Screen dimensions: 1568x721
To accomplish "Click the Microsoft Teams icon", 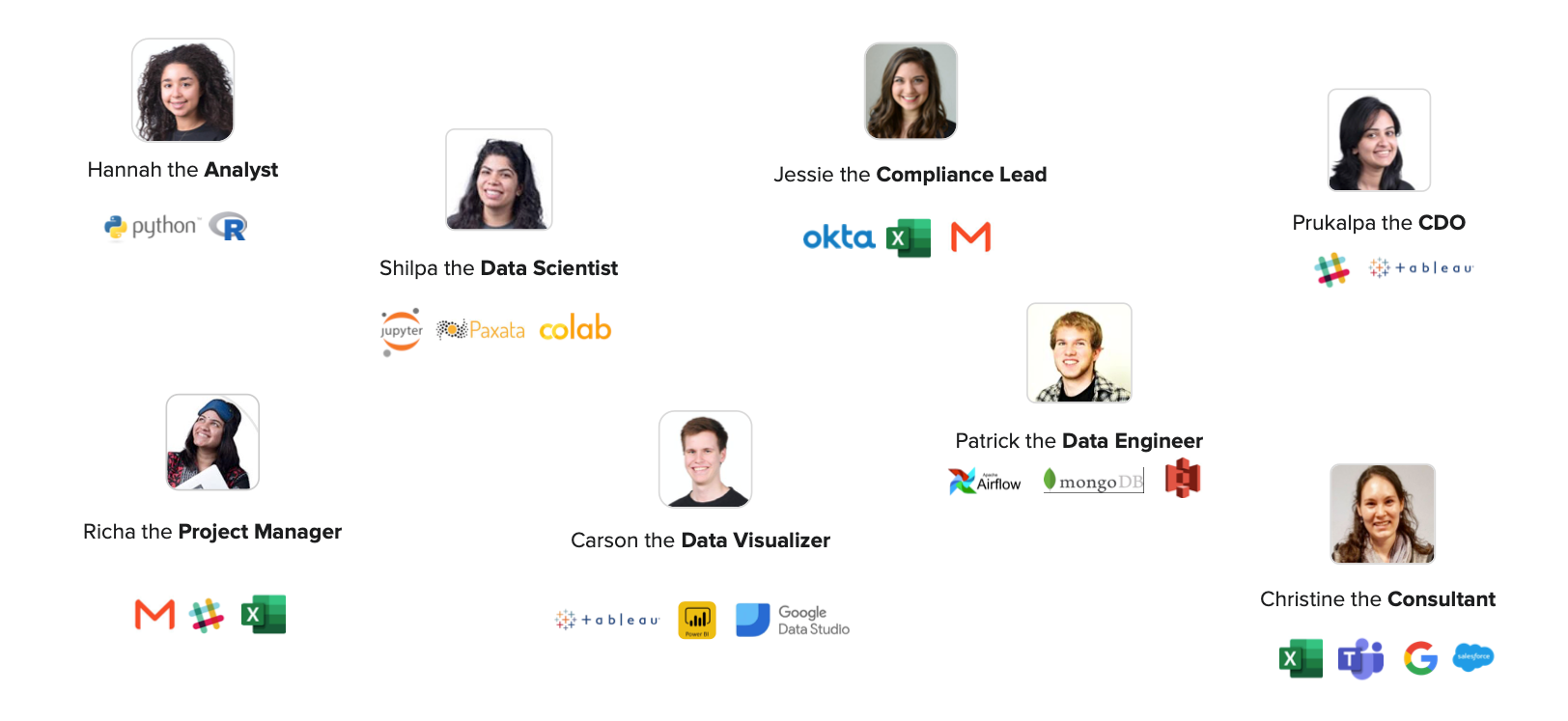I will 1360,658.
